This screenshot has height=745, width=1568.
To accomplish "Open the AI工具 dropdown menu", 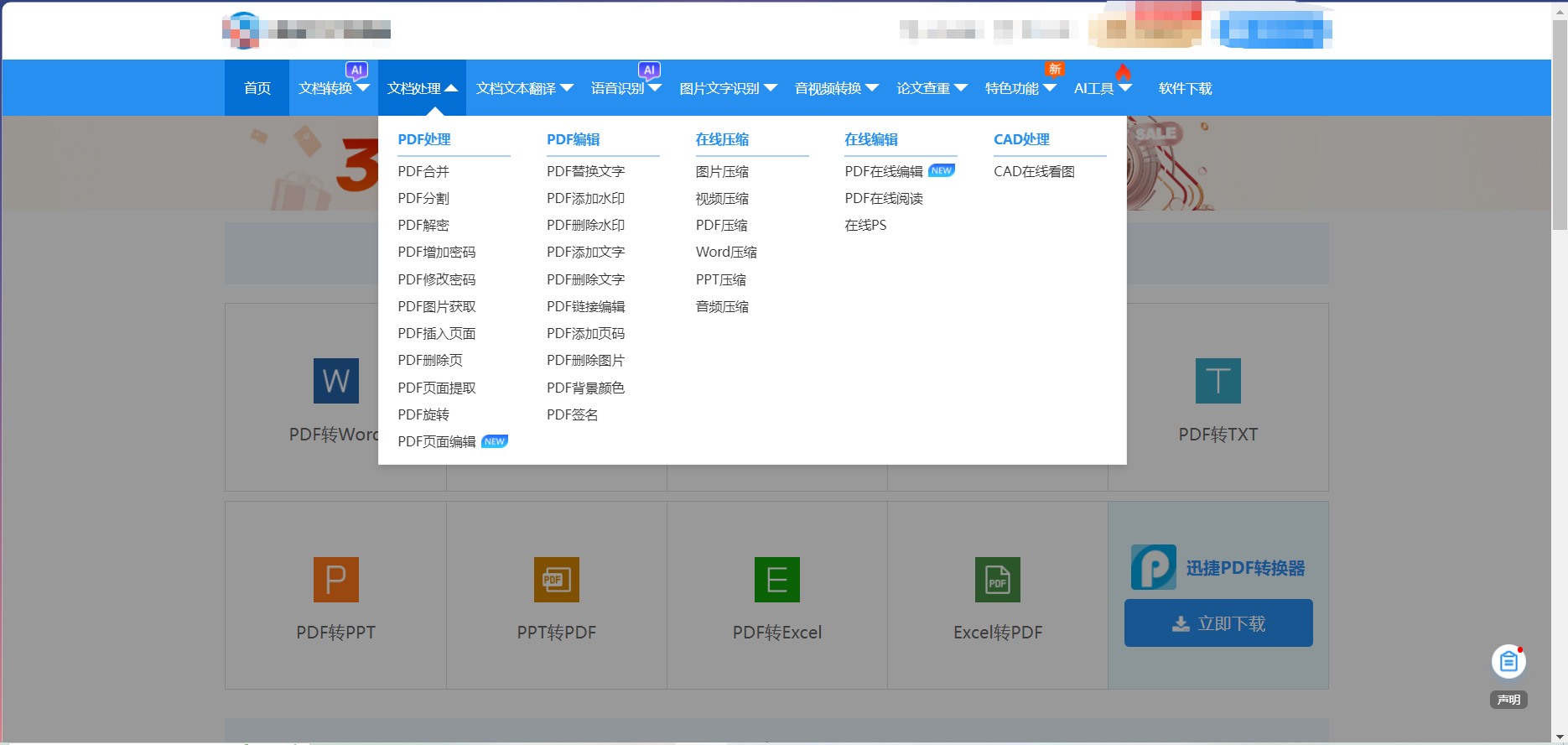I will tap(1102, 88).
